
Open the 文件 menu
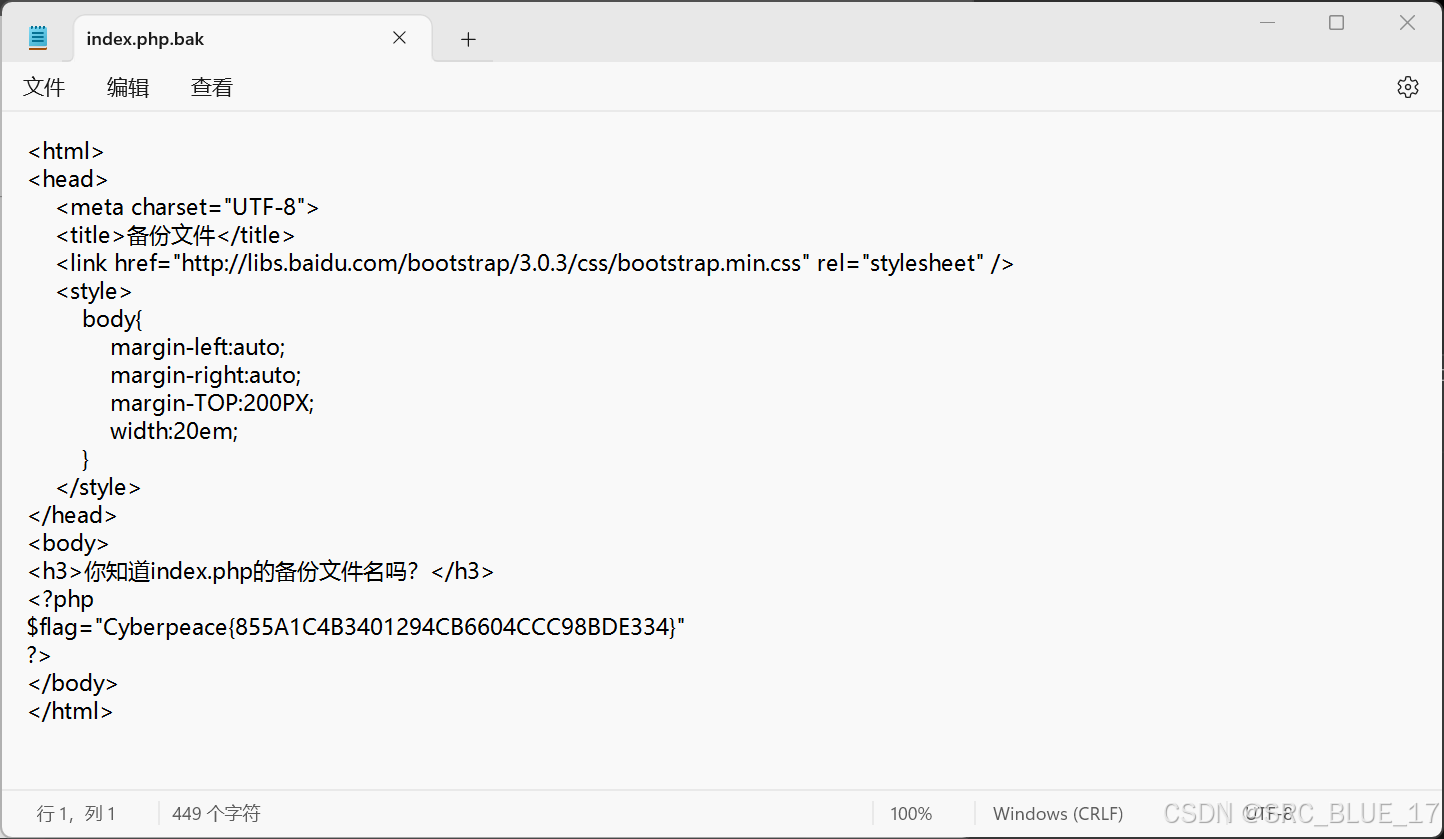point(44,87)
